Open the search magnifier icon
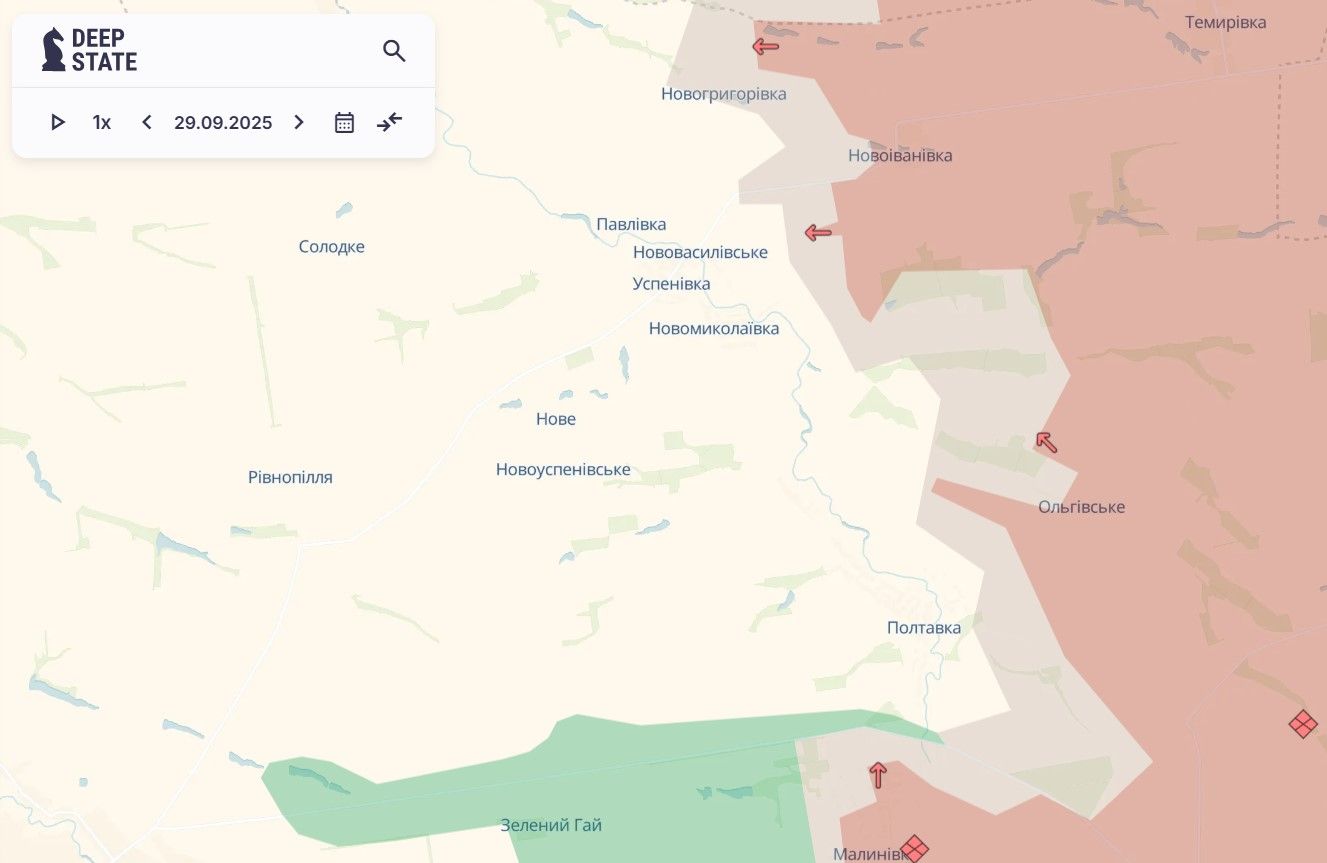Image resolution: width=1327 pixels, height=863 pixels. [394, 51]
